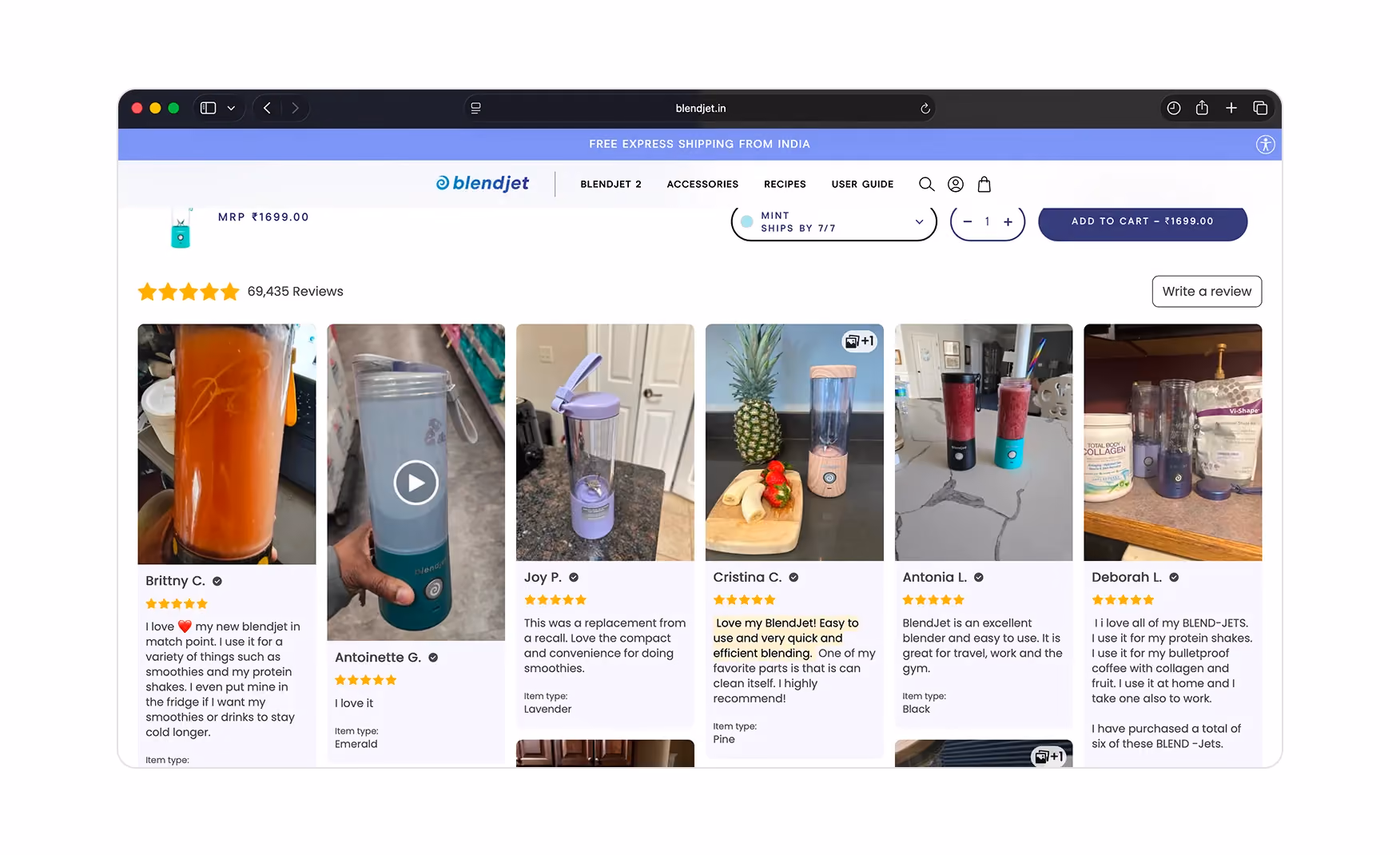The width and height of the screenshot is (1400, 855).
Task: Click the verified badge next to Deborah L.
Action: pyautogui.click(x=1174, y=578)
